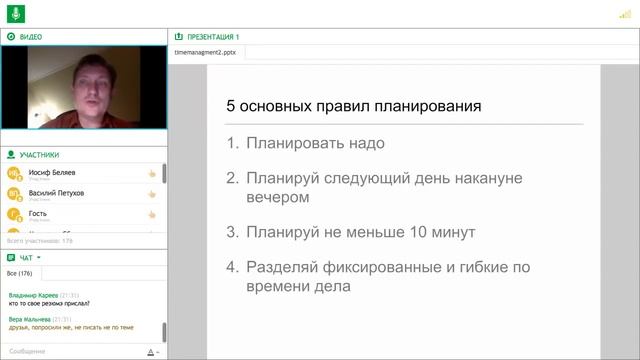
Task: Click the presenter video feed
Action: 84,87
